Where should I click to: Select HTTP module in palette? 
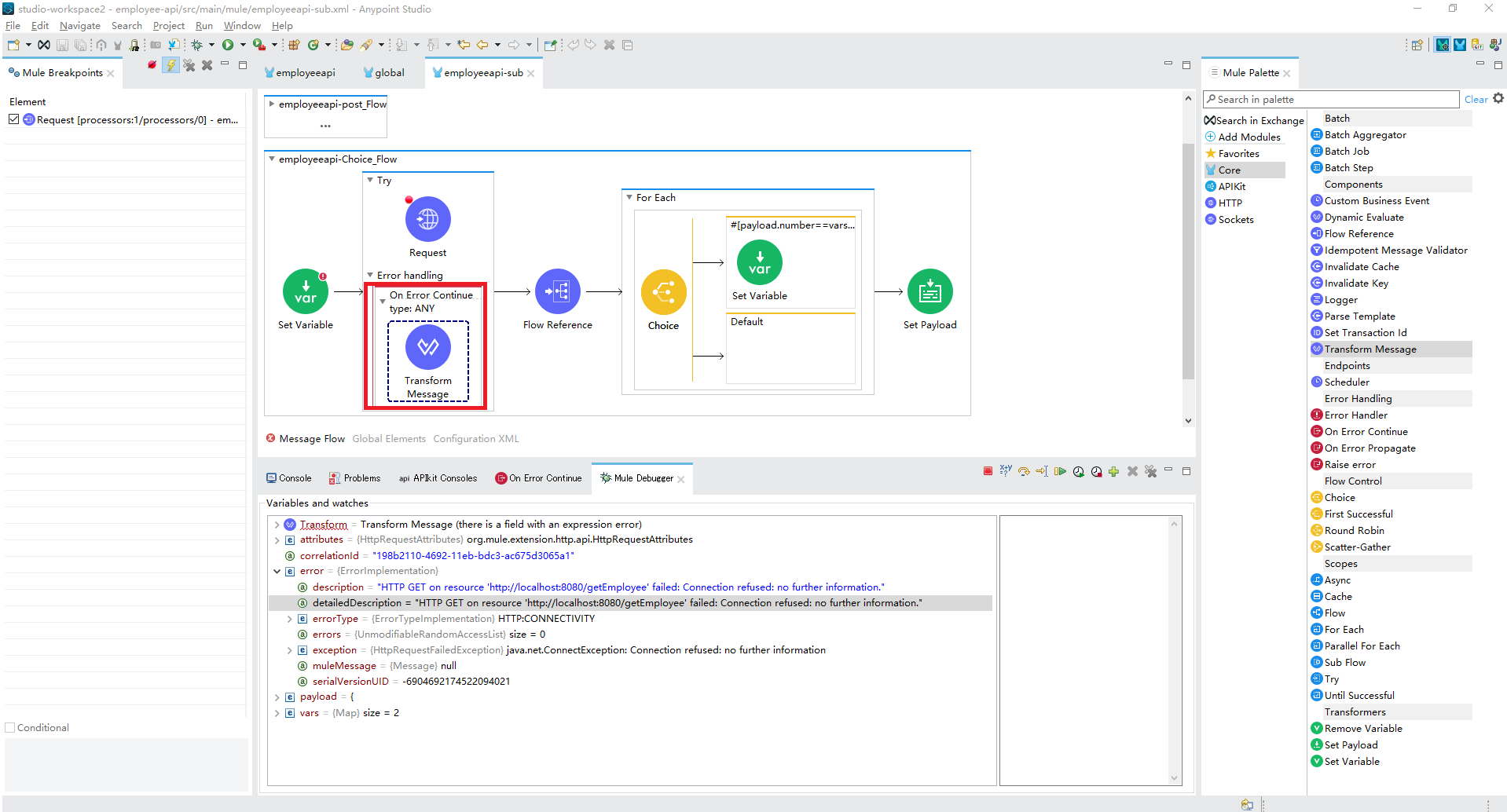(x=1223, y=203)
